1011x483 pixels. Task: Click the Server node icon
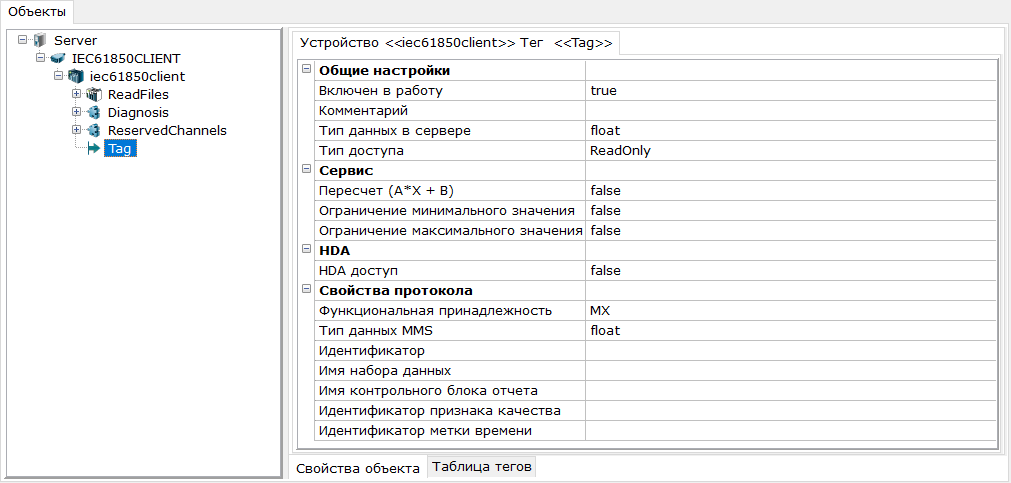click(x=41, y=41)
